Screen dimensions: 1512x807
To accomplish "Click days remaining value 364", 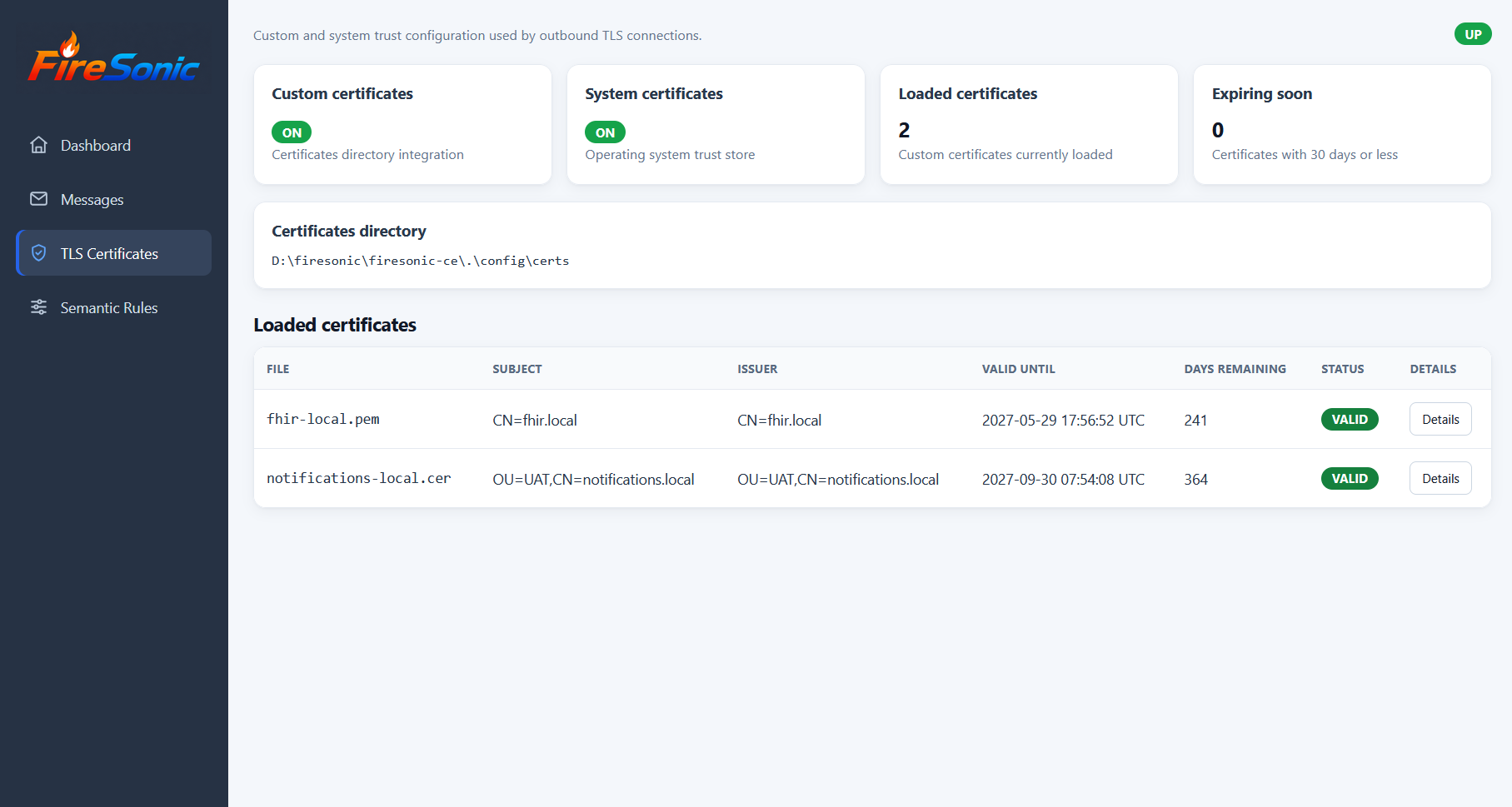I will tap(1196, 480).
